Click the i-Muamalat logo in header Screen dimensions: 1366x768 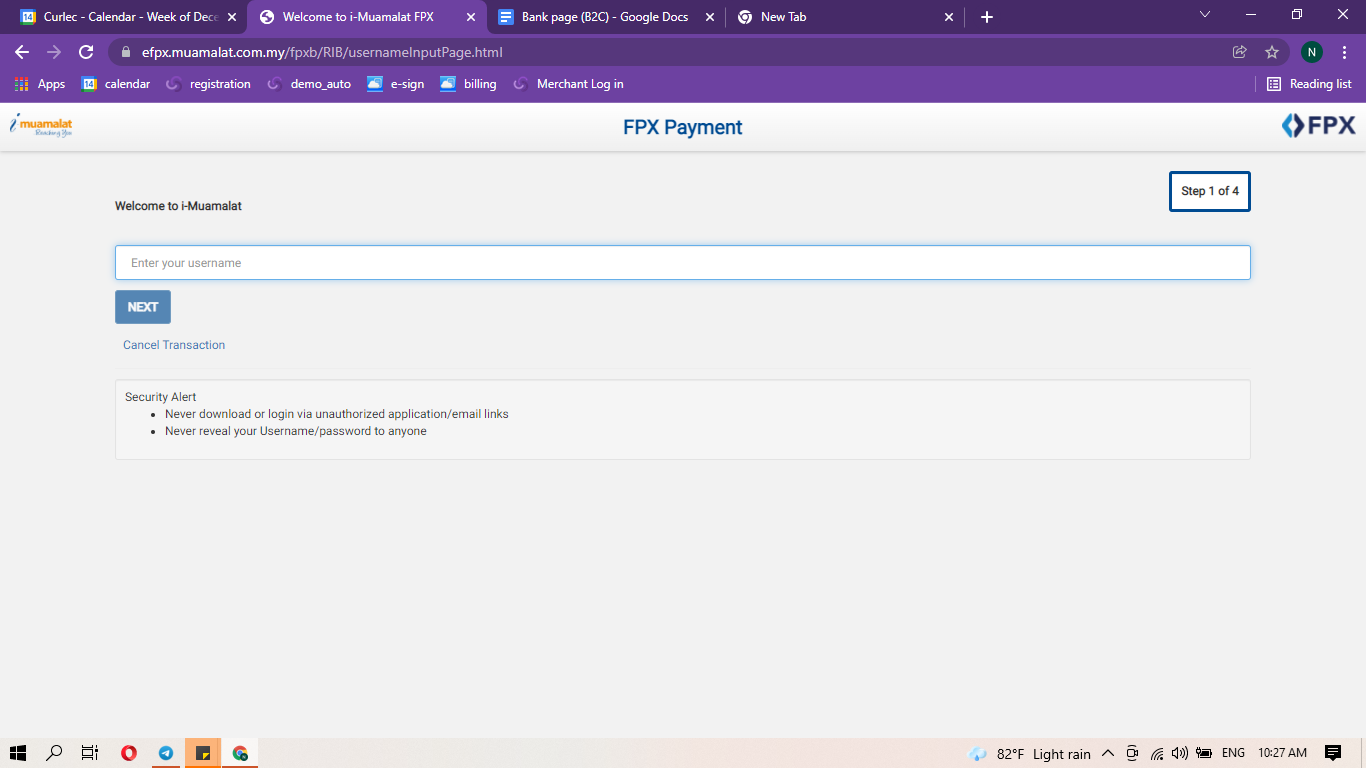tap(41, 126)
